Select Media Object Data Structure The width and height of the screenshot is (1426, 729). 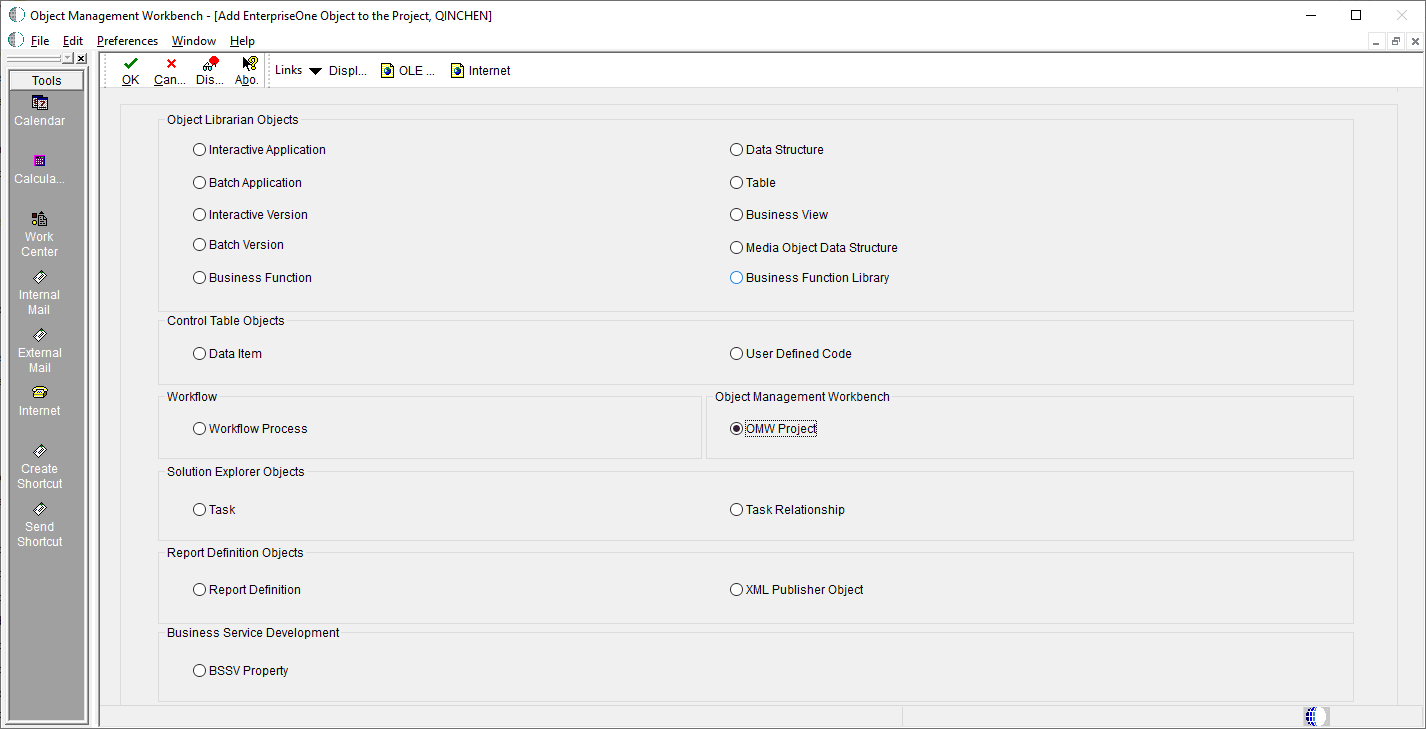(737, 248)
